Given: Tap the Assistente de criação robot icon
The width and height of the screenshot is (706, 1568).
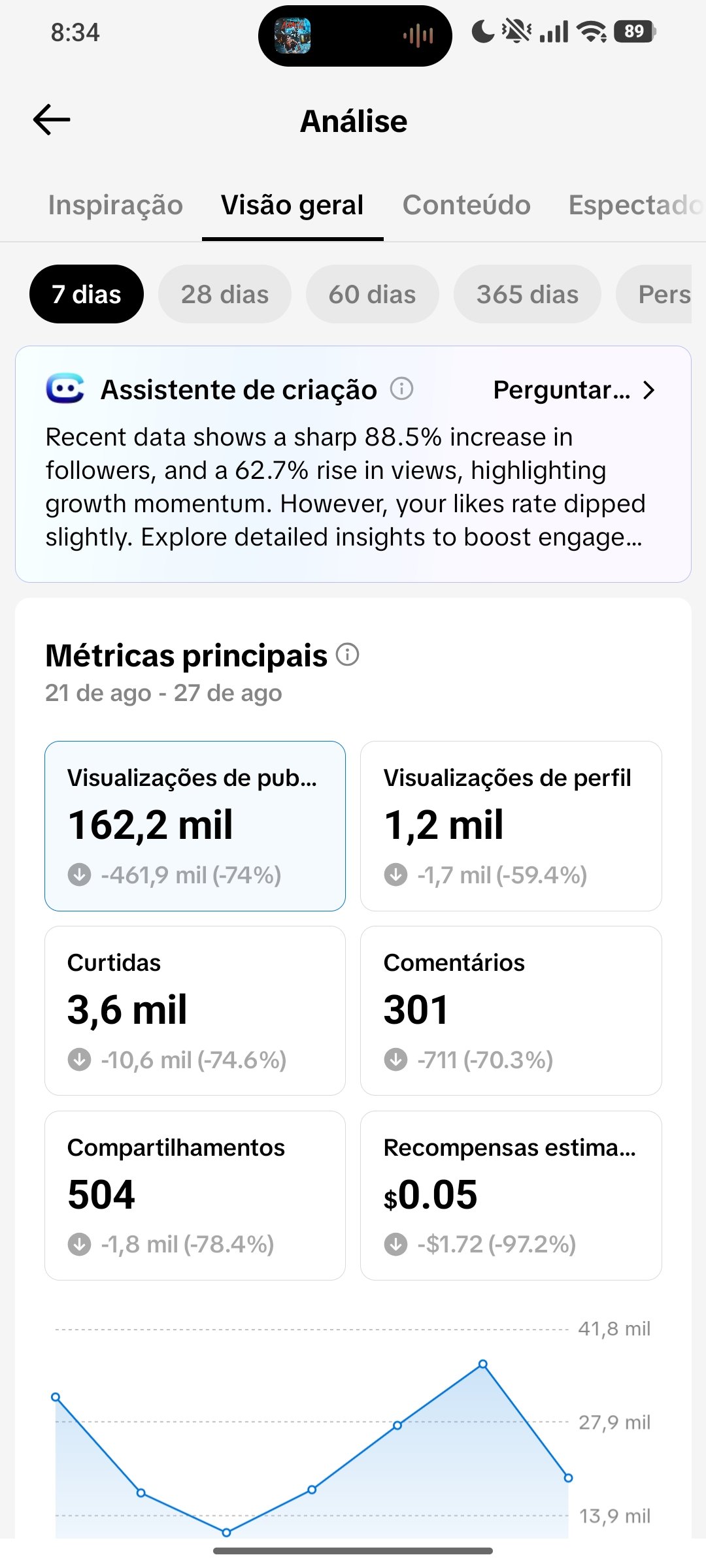Looking at the screenshot, I should [x=65, y=389].
